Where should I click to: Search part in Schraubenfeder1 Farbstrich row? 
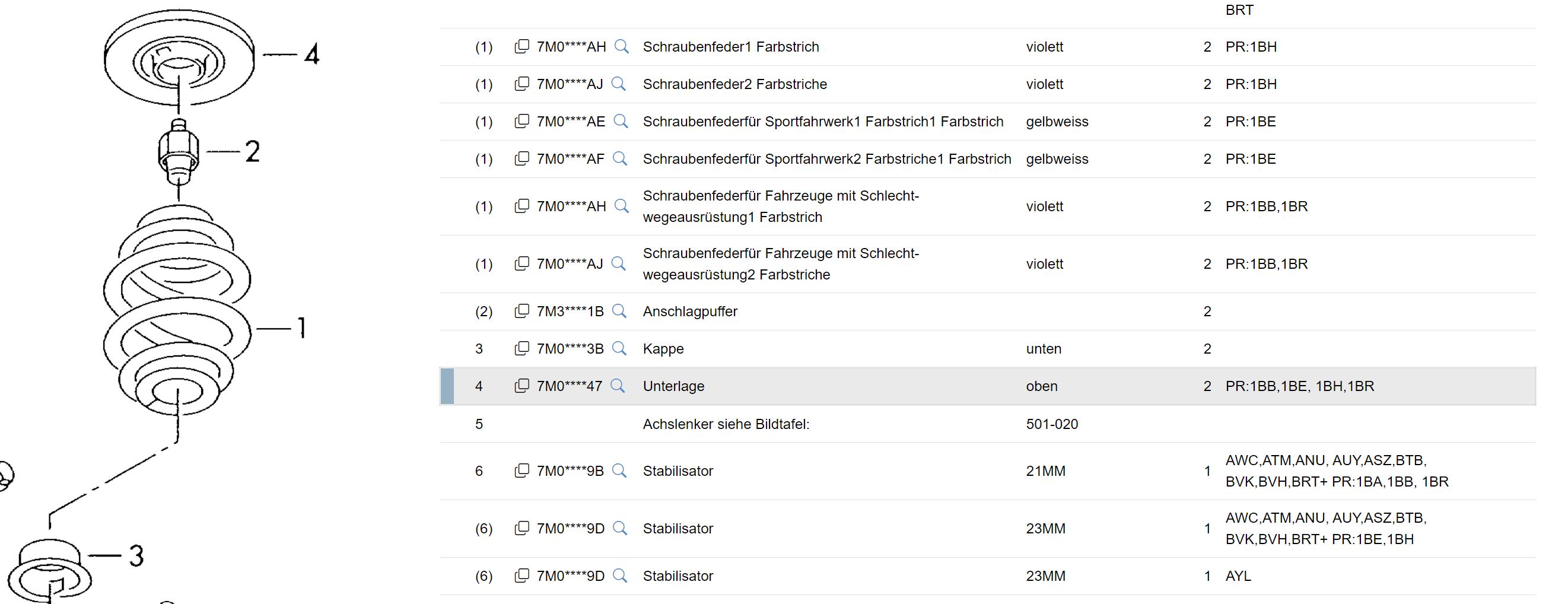(622, 47)
